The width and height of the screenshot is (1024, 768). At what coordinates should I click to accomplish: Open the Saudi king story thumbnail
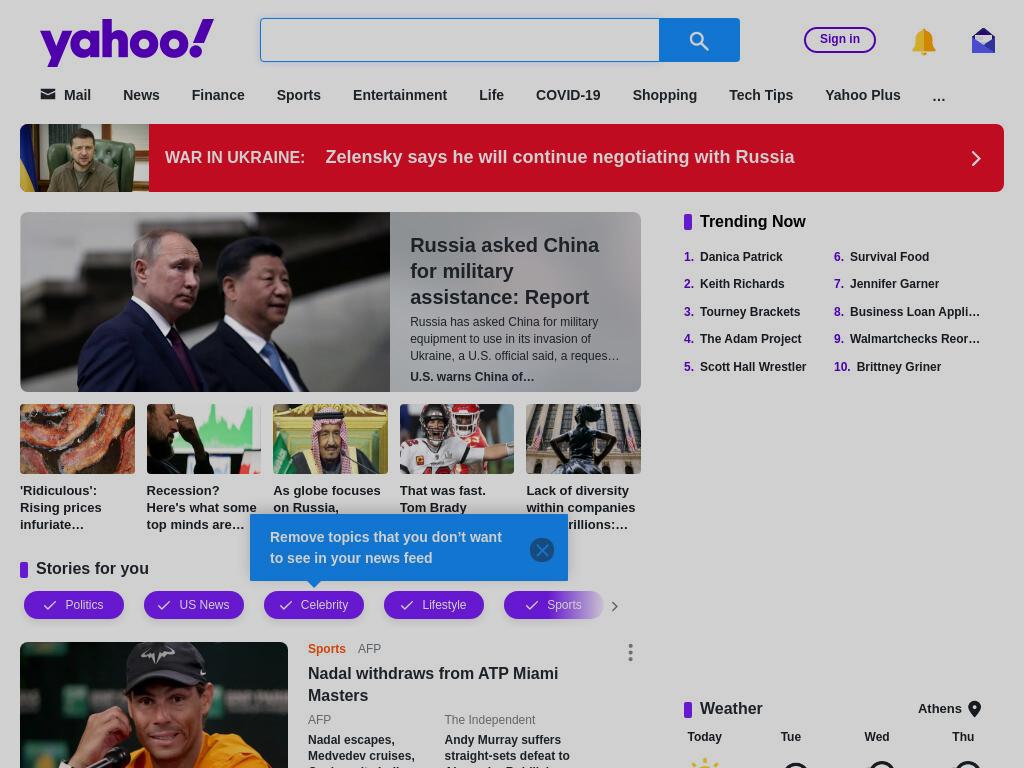pos(330,439)
